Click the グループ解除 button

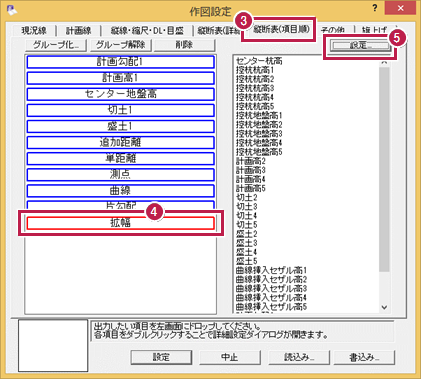[x=121, y=45]
